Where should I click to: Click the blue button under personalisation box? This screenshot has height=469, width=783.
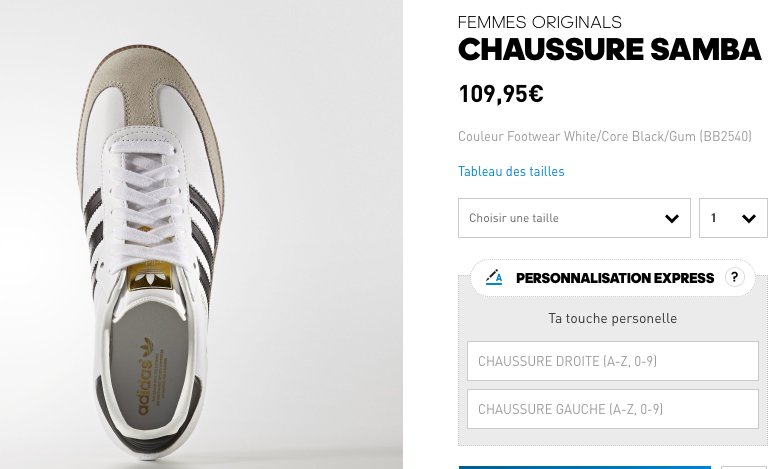point(584,468)
